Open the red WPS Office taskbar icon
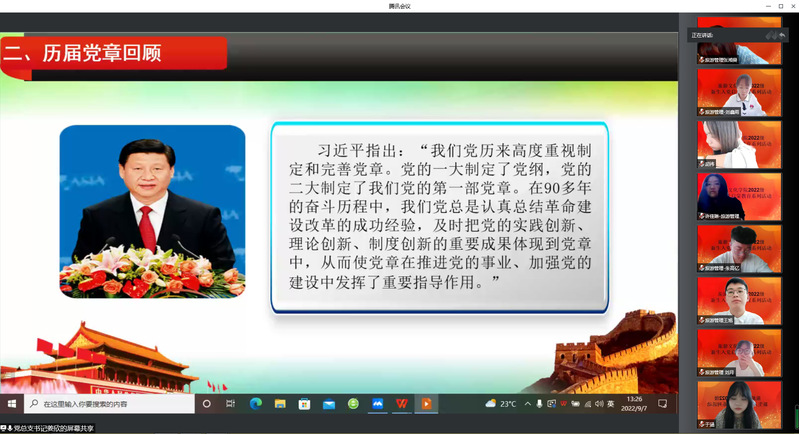 click(401, 404)
